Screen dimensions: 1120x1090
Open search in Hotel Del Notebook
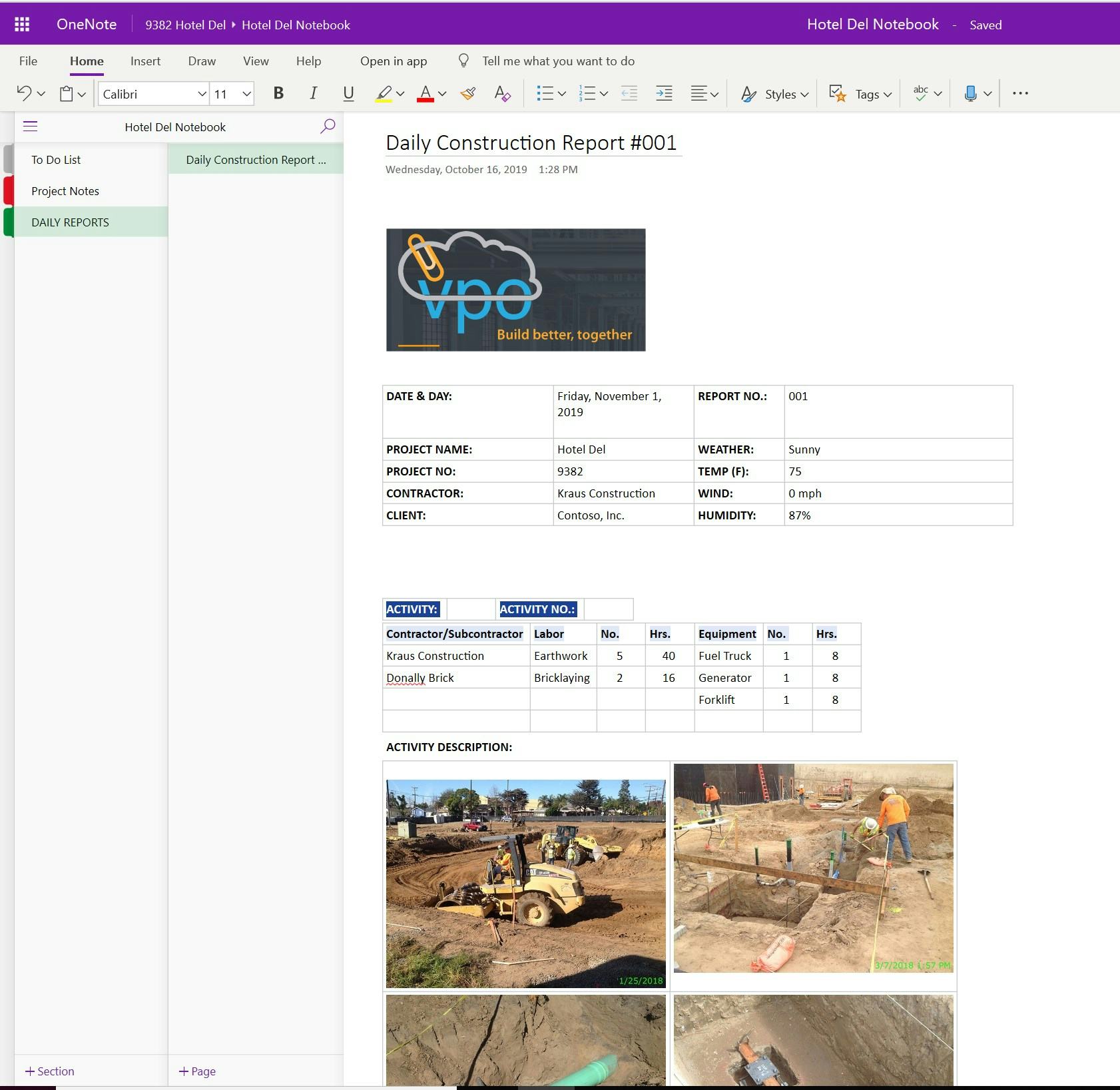[x=327, y=126]
